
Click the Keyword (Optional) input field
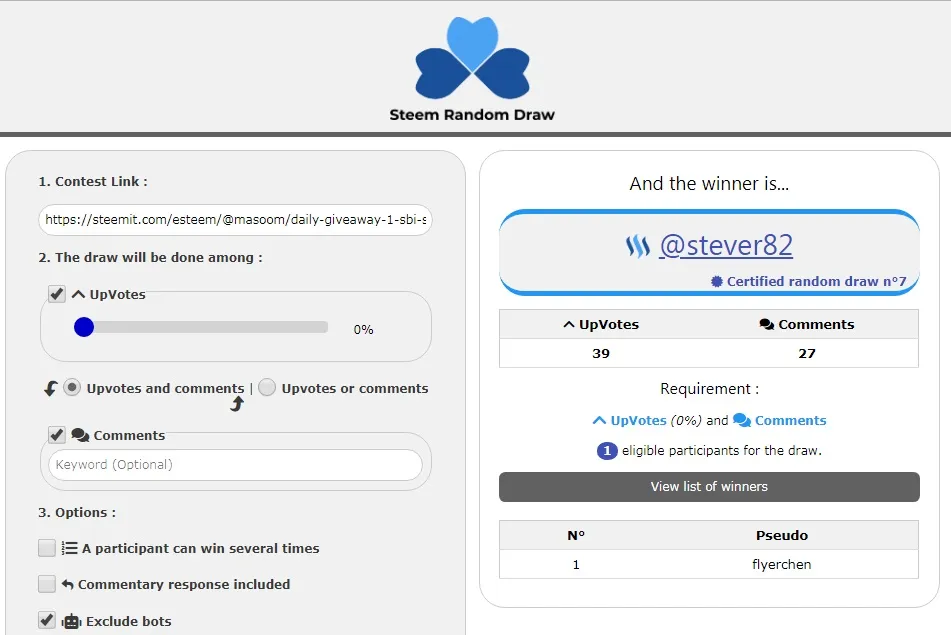[x=235, y=465]
